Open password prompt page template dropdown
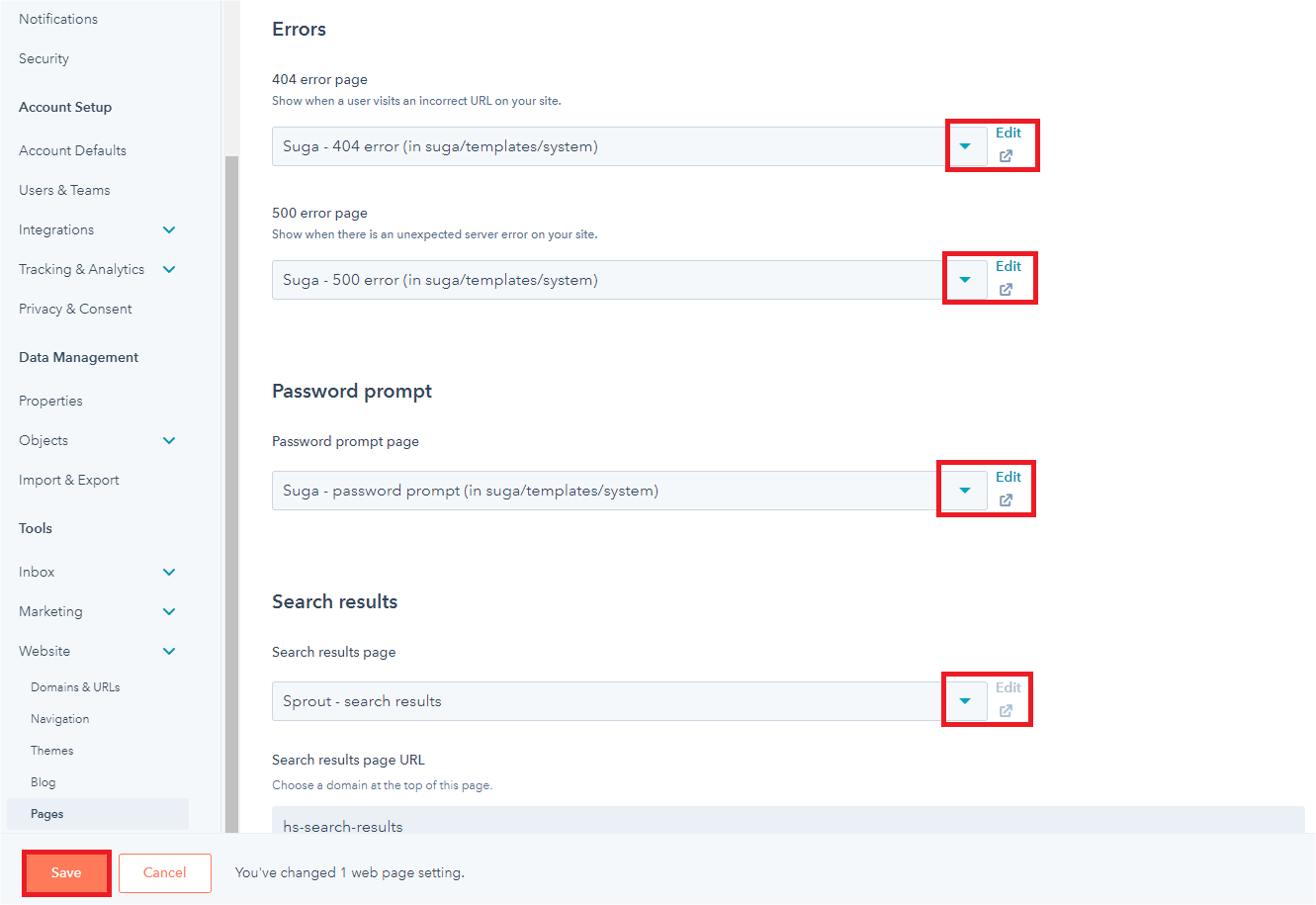Screen dimensions: 1316x905 [965, 491]
